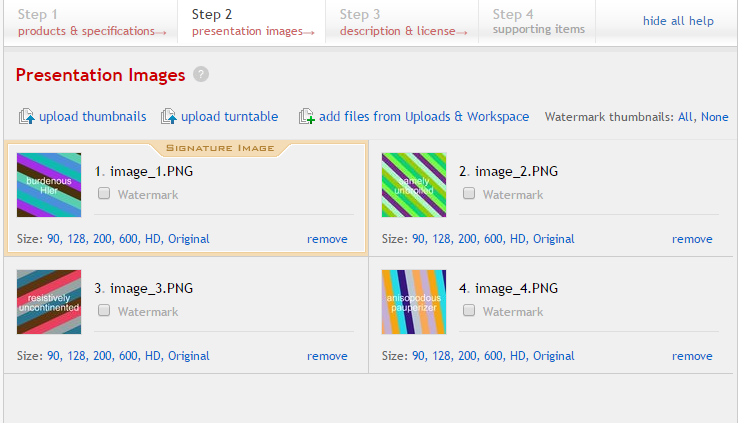Select None for watermark thumbnails
This screenshot has width=738, height=423.
click(x=714, y=117)
